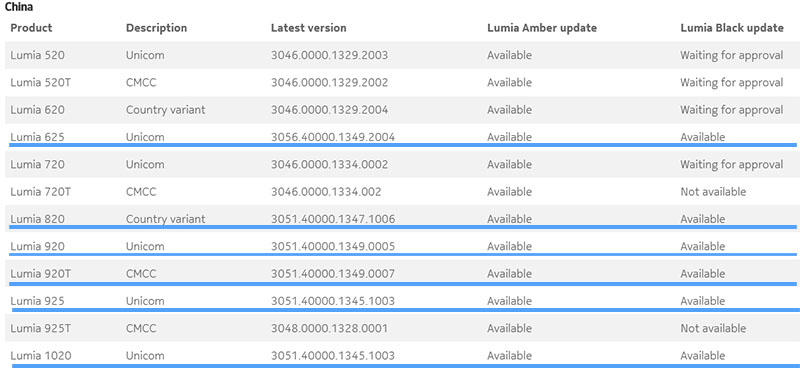Click Lumia 1020 Black update Available status
The image size is (800, 376).
coord(703,356)
